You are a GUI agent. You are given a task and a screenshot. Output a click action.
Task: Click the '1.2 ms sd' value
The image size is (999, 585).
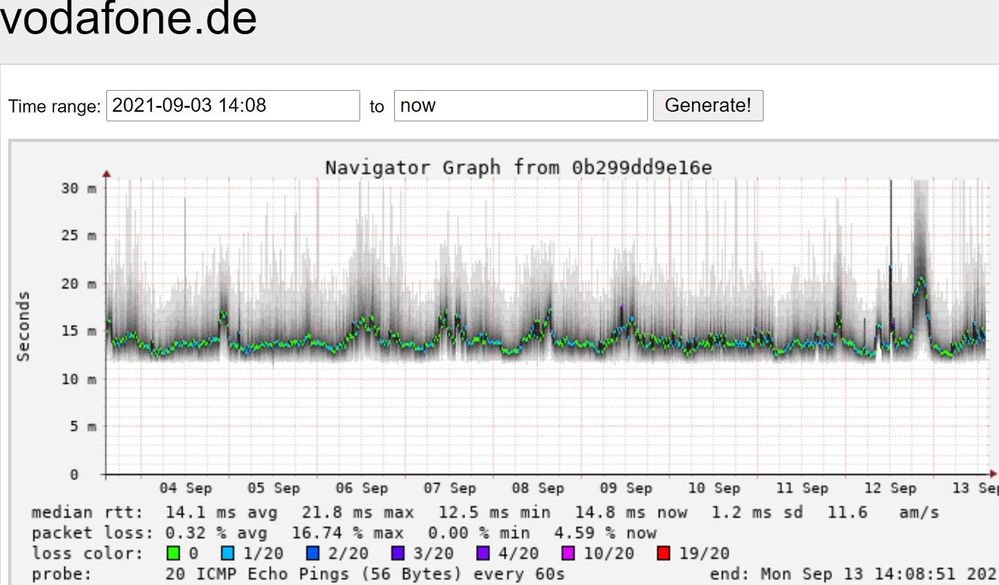pyautogui.click(x=758, y=512)
